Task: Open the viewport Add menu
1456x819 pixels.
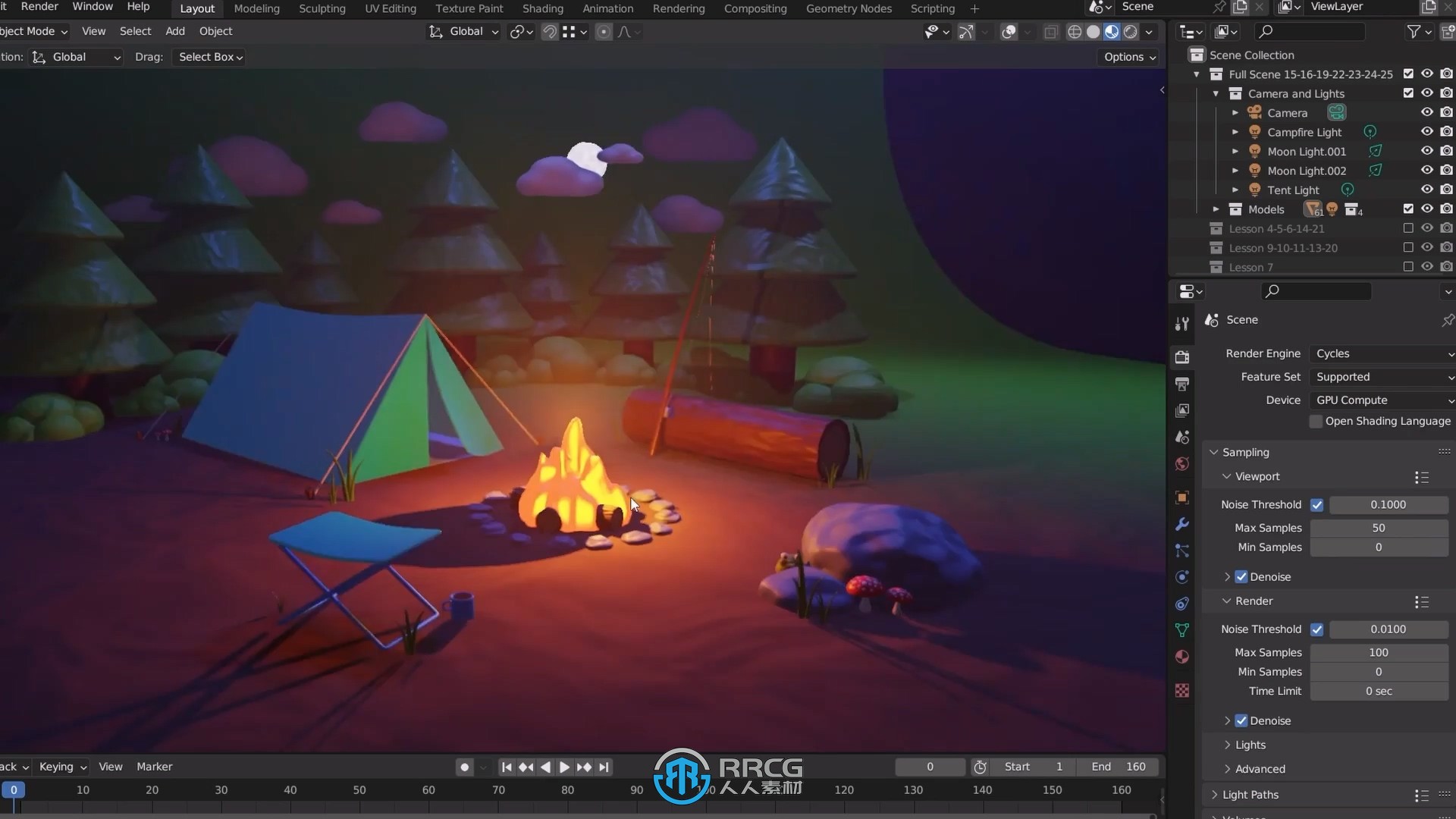Action: 175,31
